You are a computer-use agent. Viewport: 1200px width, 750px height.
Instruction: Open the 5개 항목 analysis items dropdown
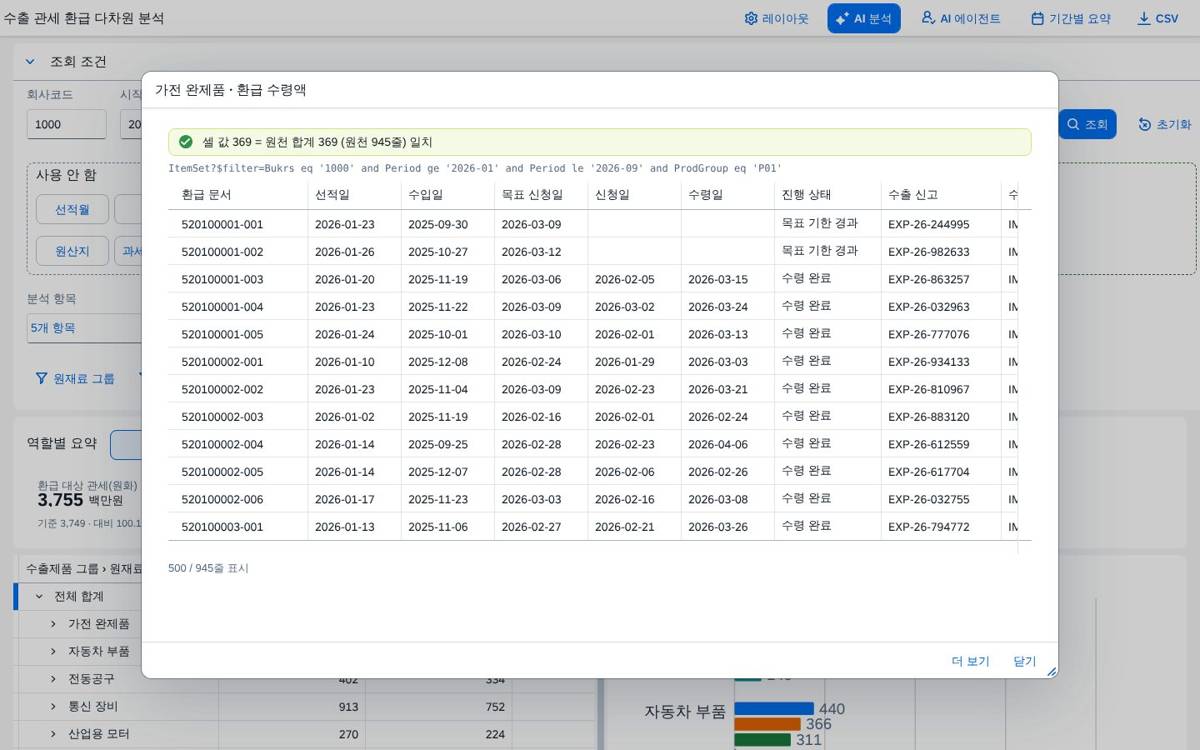point(84,328)
